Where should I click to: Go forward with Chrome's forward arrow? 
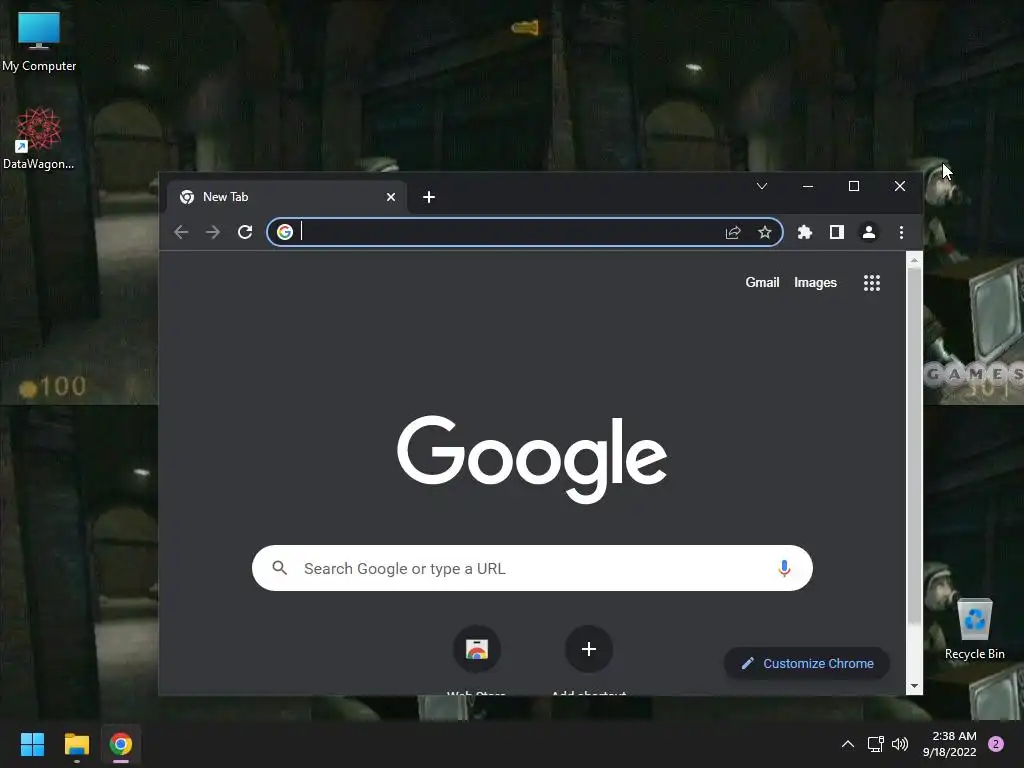[213, 232]
